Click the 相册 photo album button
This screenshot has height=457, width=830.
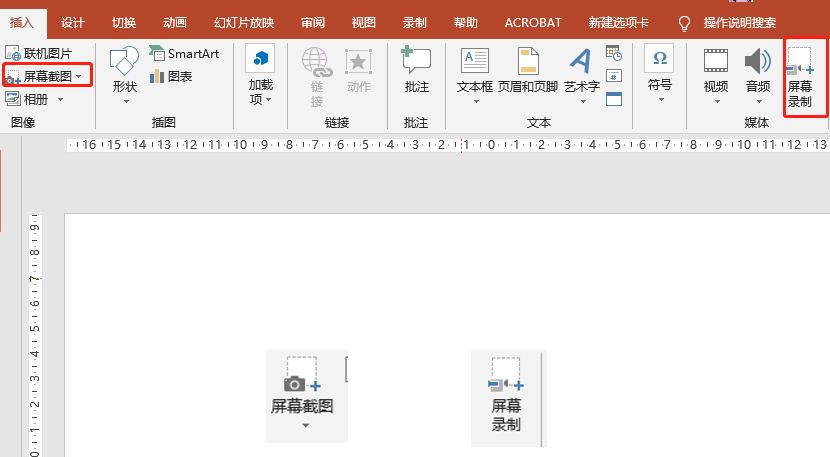[28, 99]
